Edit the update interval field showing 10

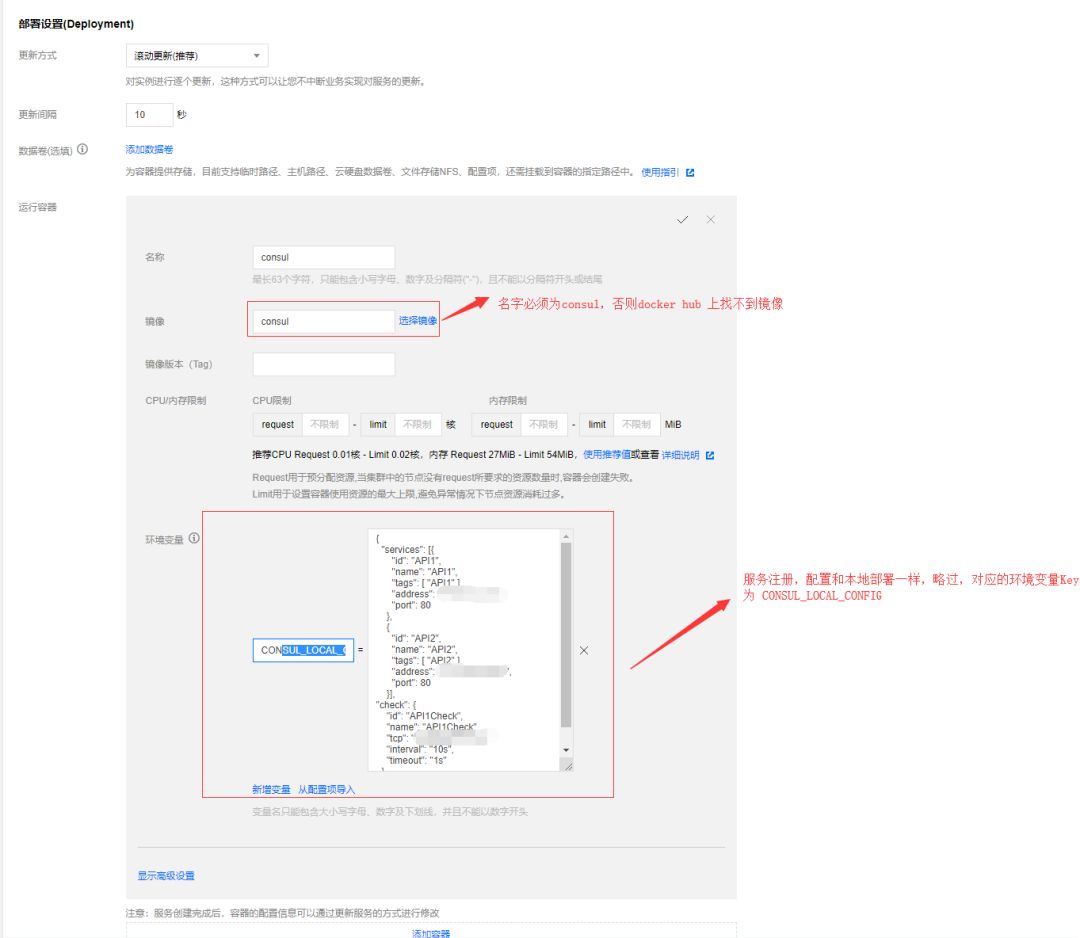pyautogui.click(x=149, y=114)
